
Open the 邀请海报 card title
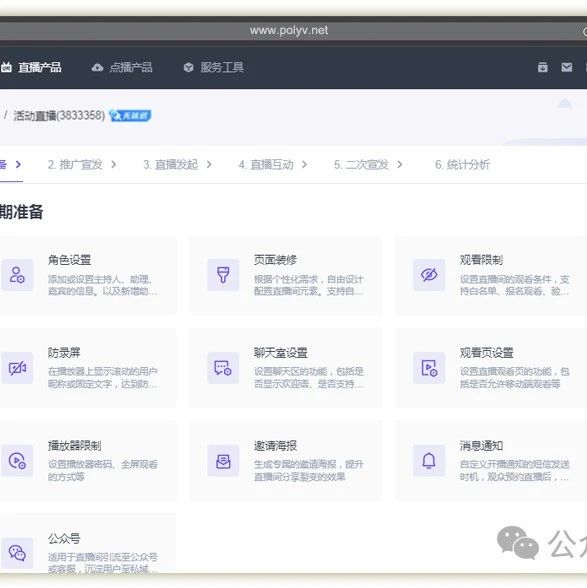pyautogui.click(x=275, y=446)
